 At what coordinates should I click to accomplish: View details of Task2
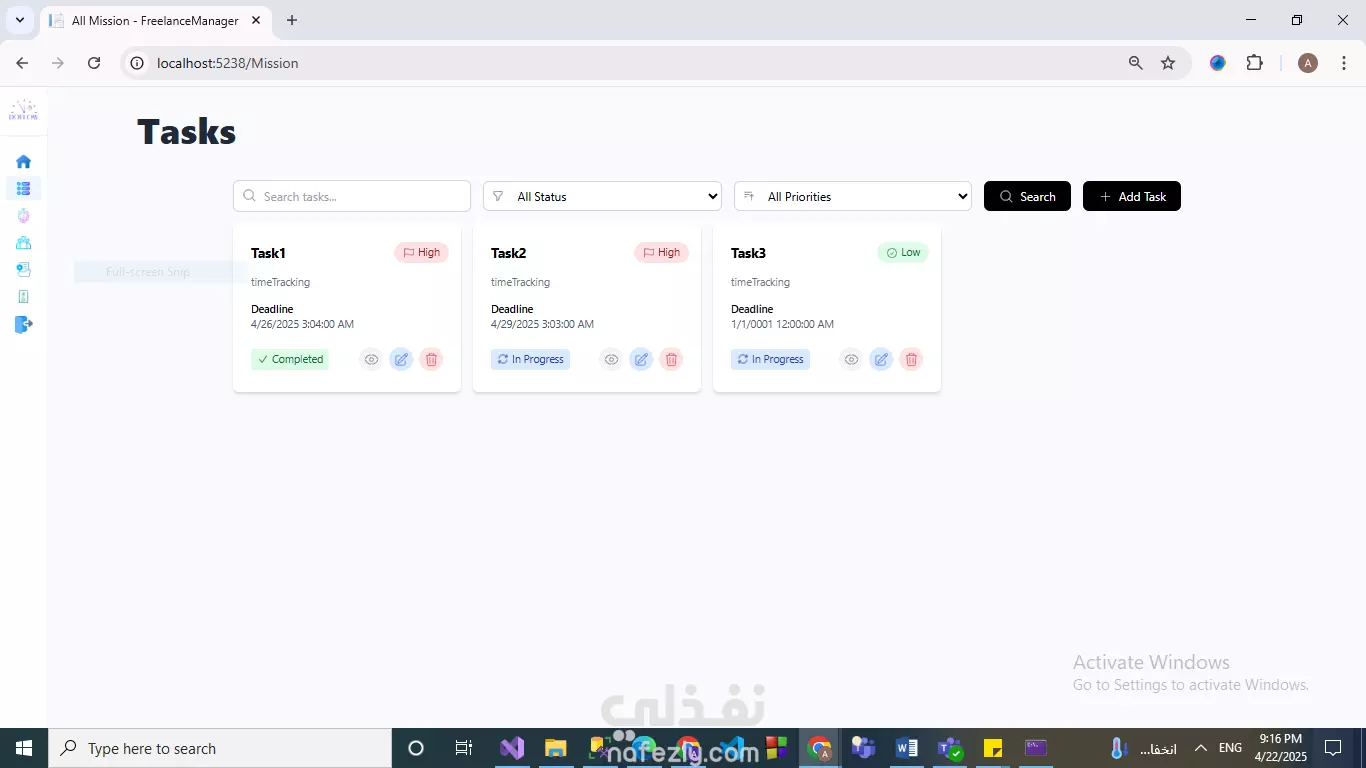[611, 359]
